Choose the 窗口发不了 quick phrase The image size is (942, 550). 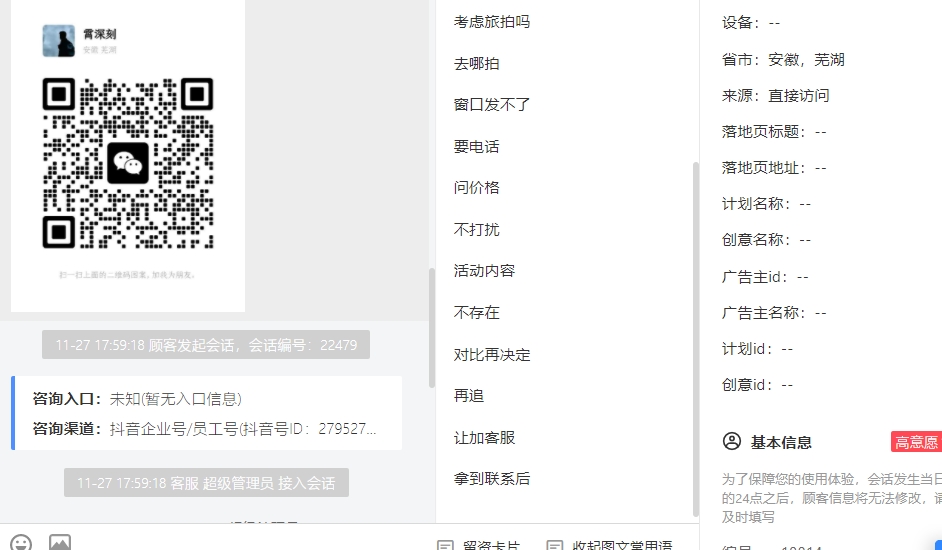[x=491, y=105]
